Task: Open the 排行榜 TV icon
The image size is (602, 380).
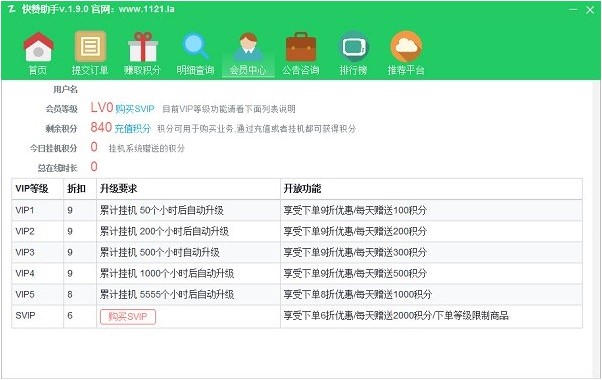Action: [x=353, y=47]
